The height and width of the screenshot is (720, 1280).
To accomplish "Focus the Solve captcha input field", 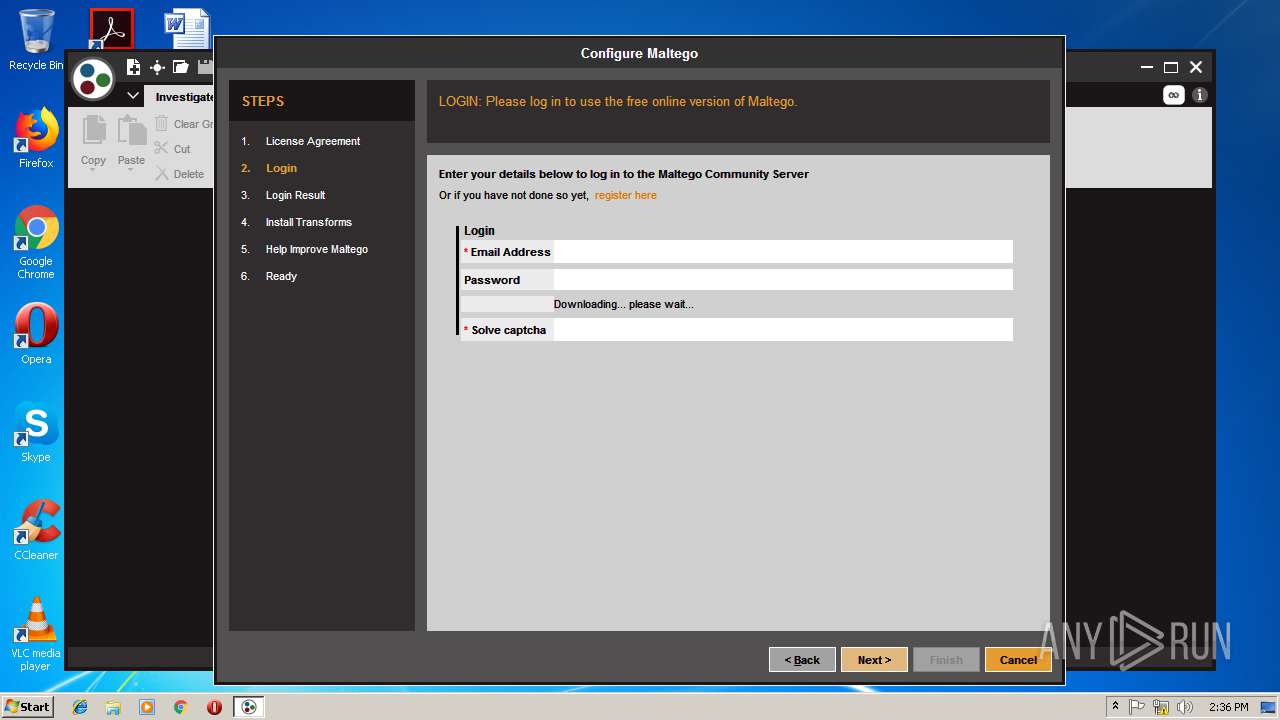I will (783, 330).
